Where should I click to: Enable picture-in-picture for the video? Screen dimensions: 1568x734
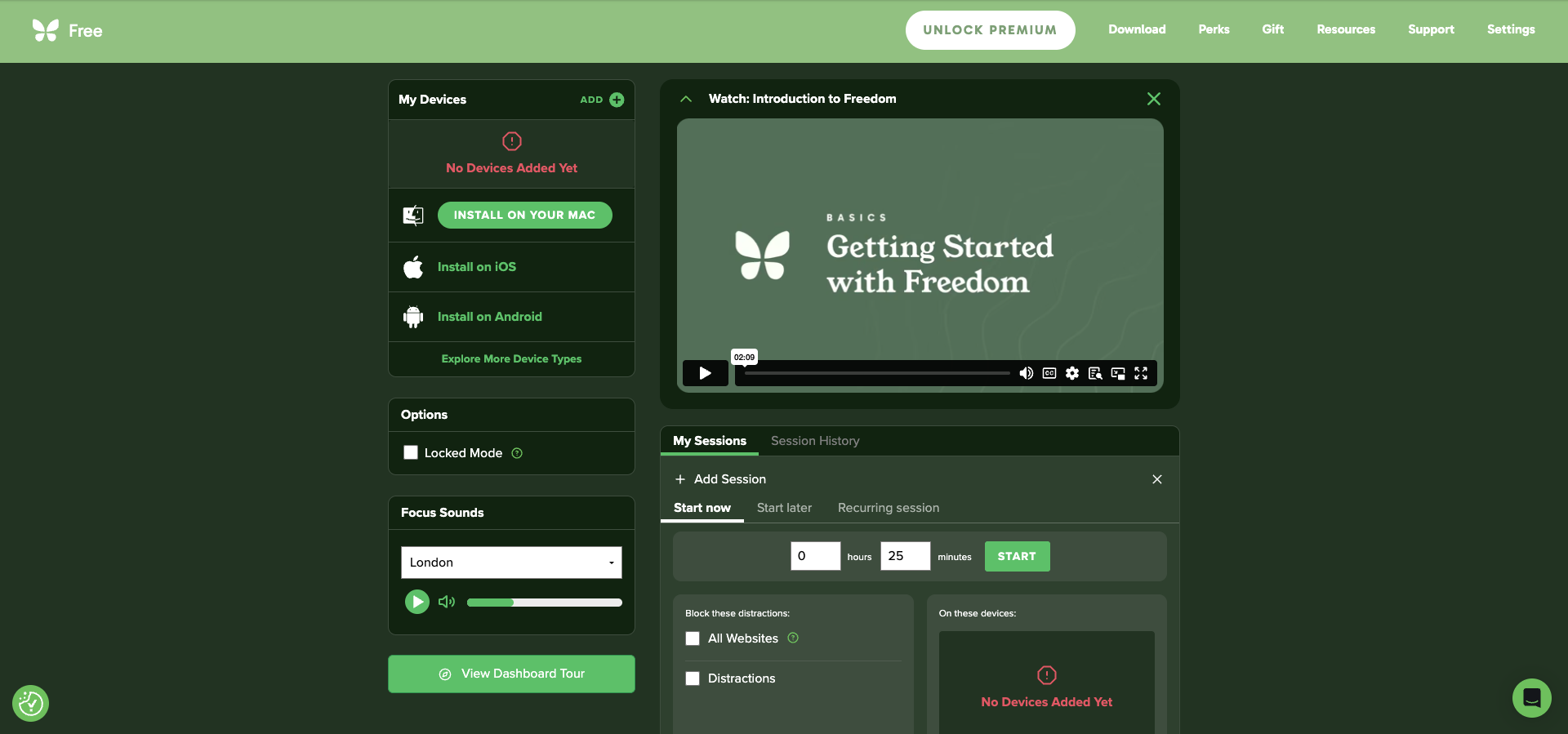tap(1118, 373)
